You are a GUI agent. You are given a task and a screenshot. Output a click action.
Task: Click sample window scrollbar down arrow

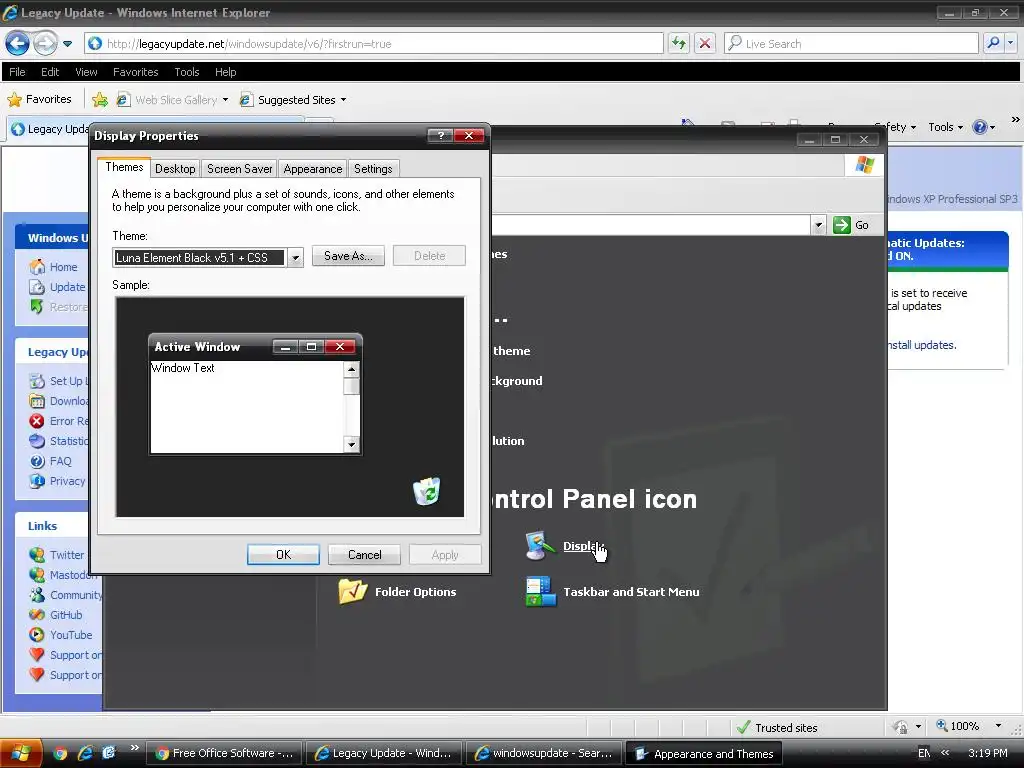pos(351,445)
